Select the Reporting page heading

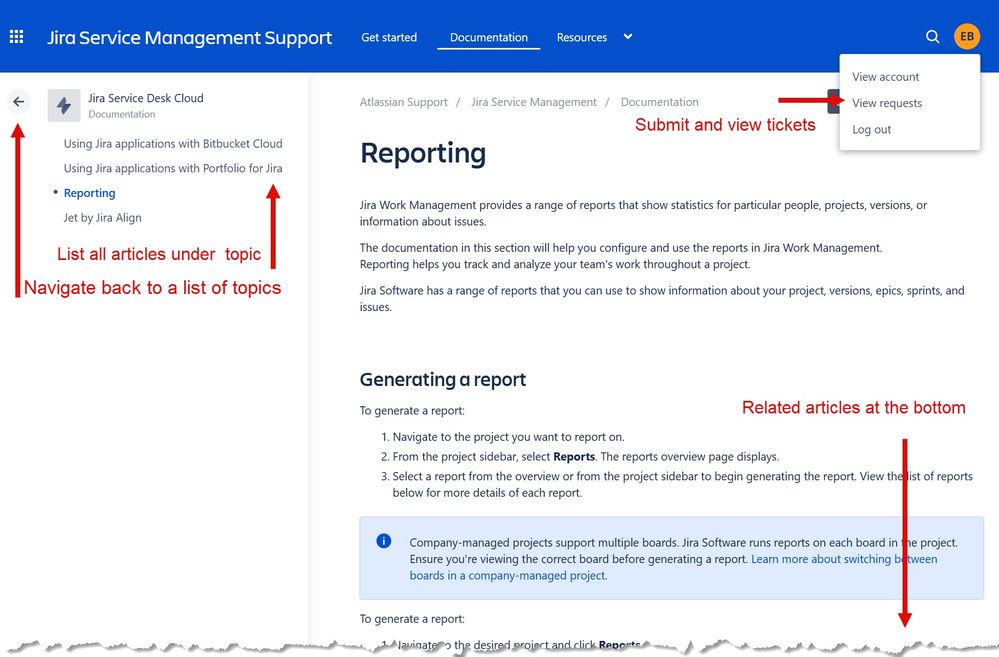[x=423, y=154]
